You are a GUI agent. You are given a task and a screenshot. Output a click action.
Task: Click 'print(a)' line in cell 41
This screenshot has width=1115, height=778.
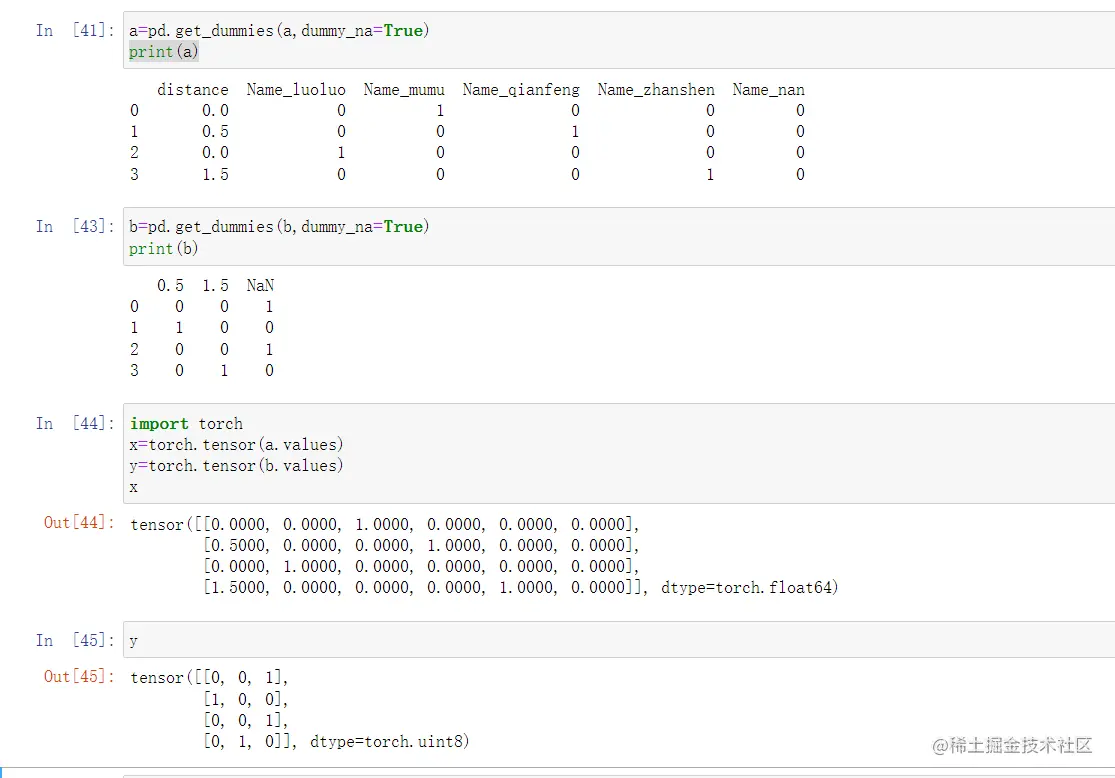[164, 52]
